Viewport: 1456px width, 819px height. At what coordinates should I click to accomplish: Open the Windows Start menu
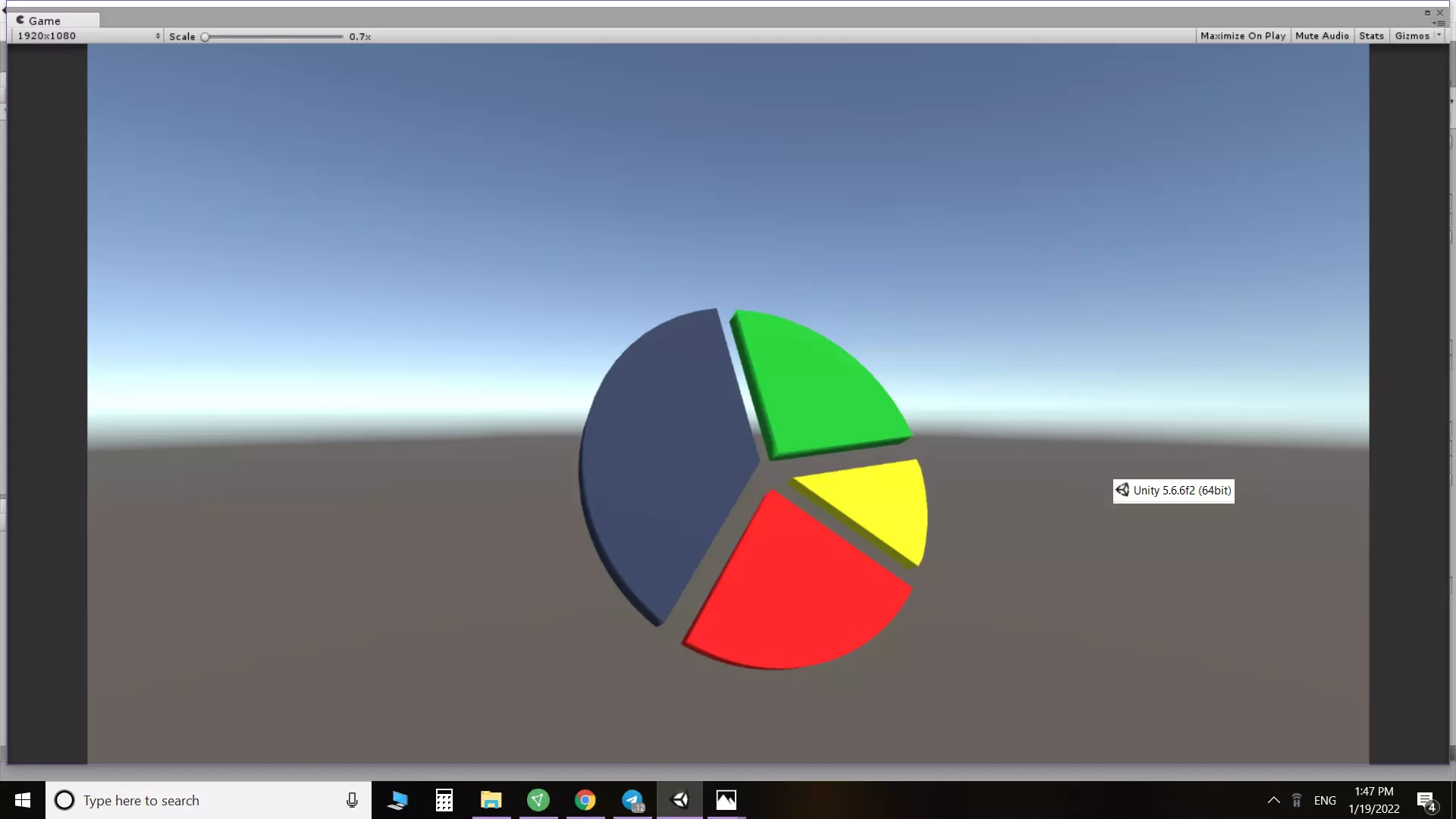(x=23, y=800)
